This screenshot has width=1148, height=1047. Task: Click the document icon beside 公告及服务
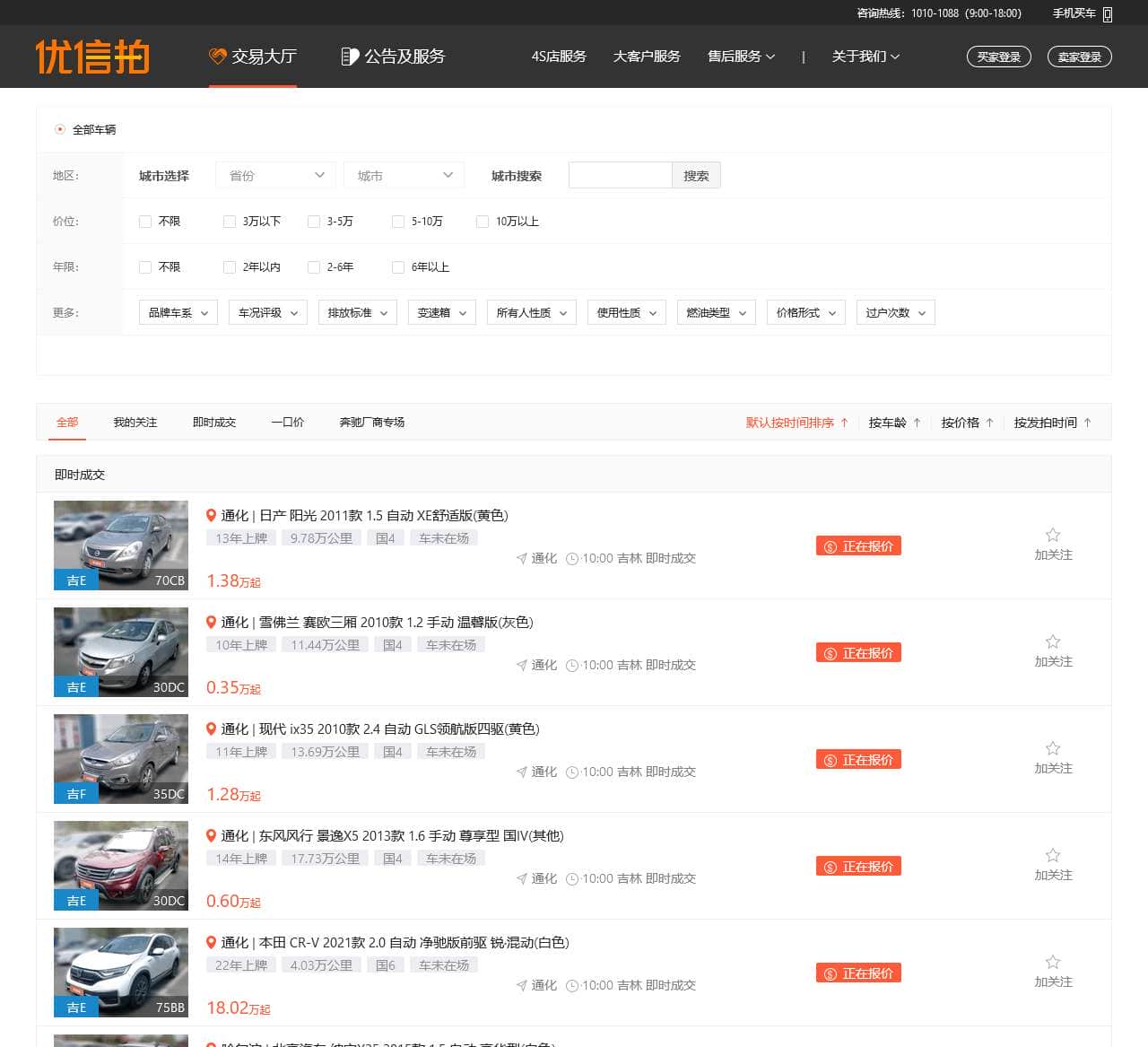pos(350,57)
